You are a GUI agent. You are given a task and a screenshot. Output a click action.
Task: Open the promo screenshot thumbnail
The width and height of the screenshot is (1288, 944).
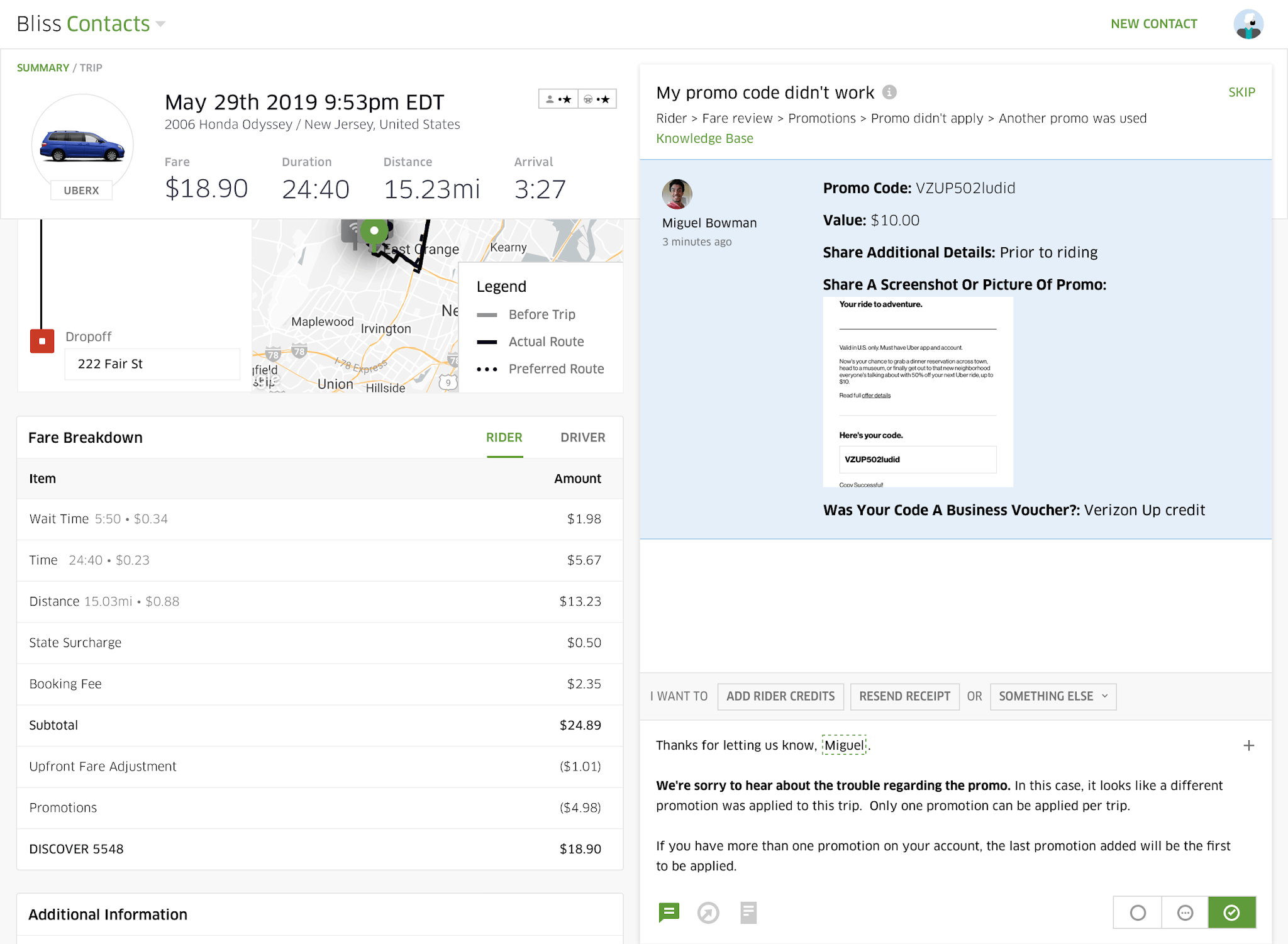(x=918, y=392)
